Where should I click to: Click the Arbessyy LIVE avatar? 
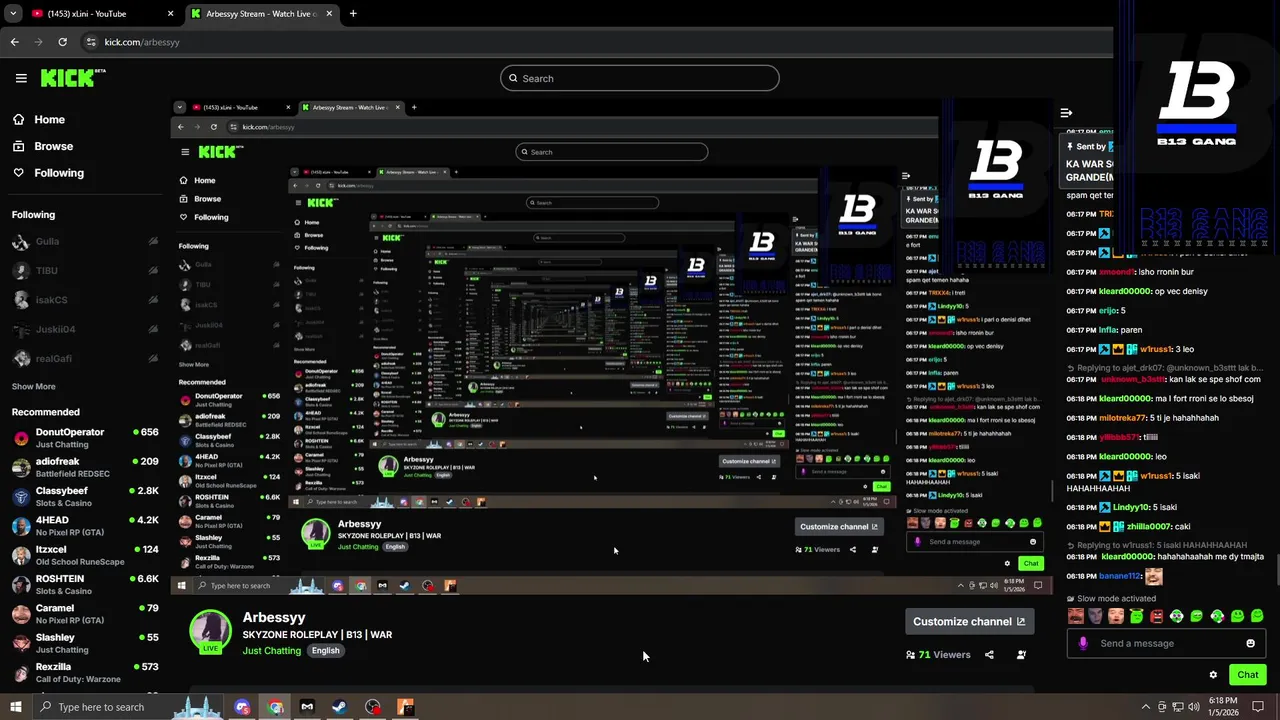coord(210,631)
